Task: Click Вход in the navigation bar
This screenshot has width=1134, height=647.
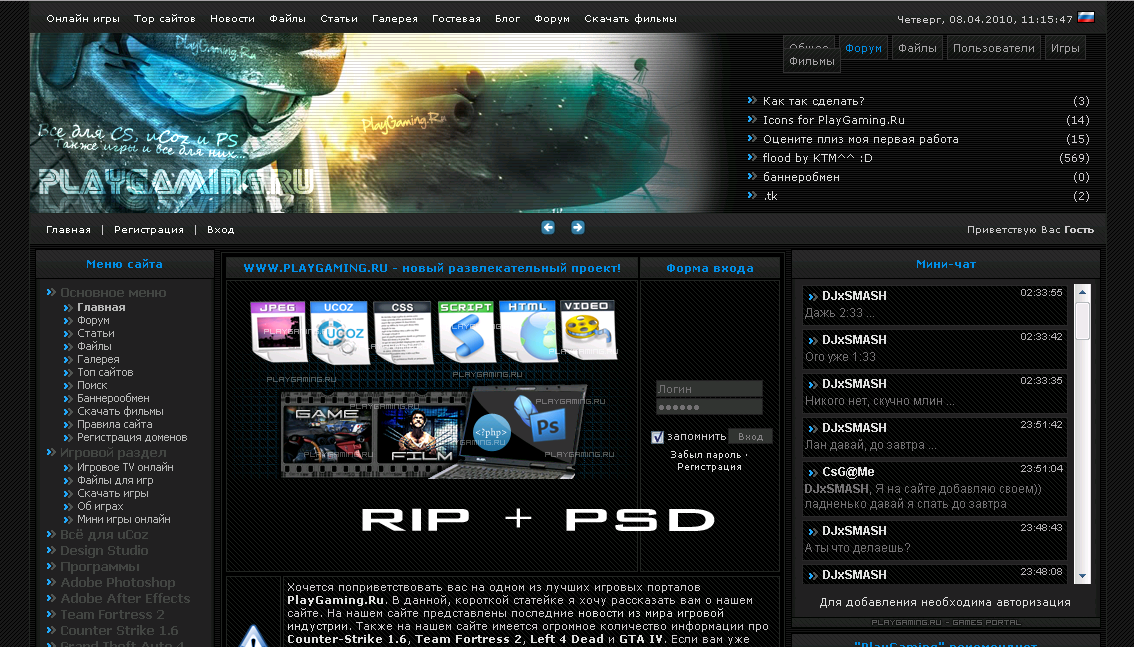Action: click(221, 230)
